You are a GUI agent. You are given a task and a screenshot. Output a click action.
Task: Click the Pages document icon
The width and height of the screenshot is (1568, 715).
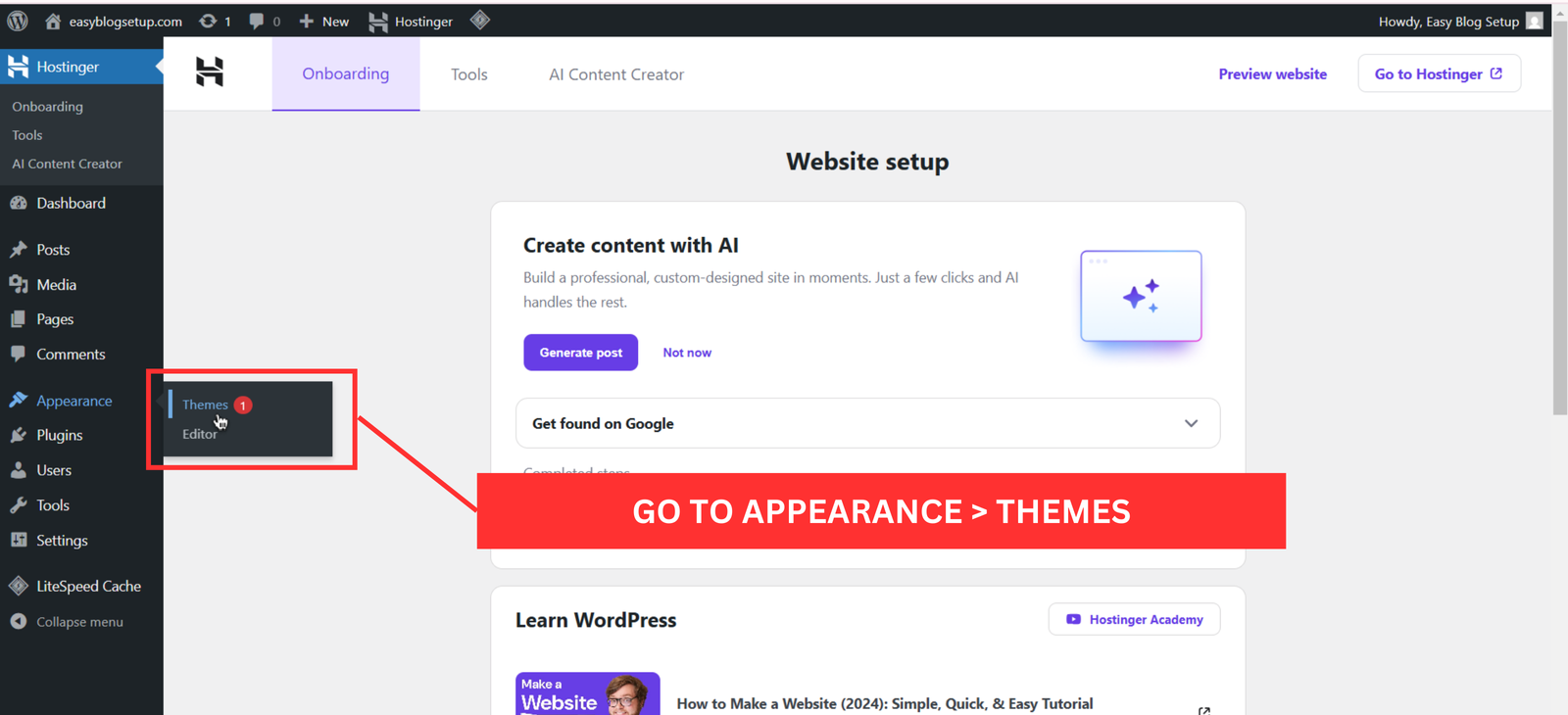[18, 319]
